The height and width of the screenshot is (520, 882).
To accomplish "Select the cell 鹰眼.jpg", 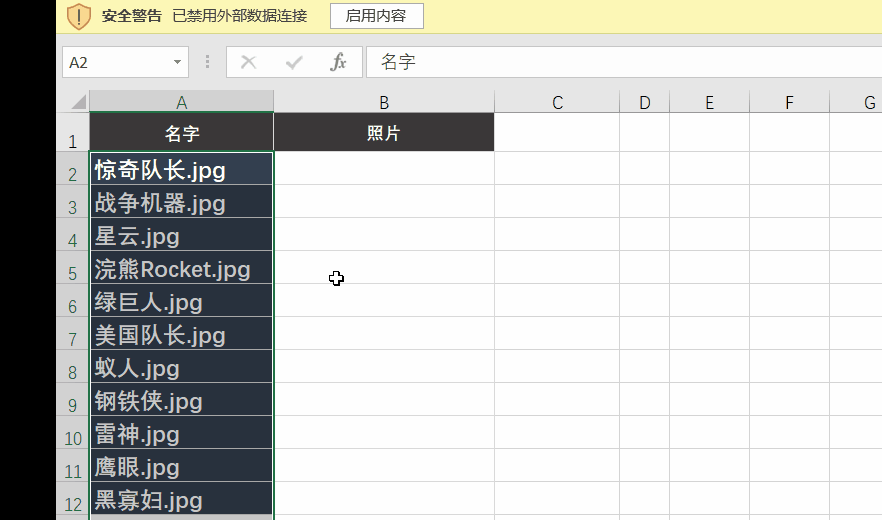I will pos(181,465).
